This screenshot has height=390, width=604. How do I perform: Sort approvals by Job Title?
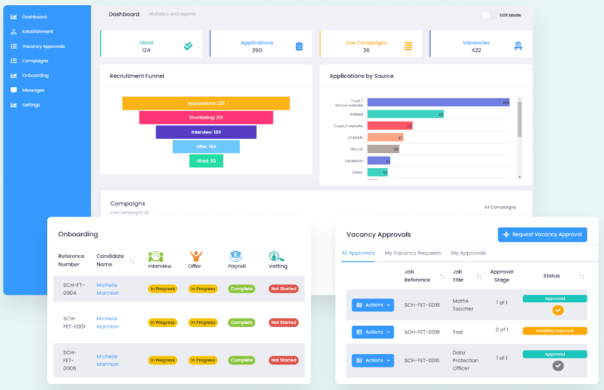tap(479, 276)
